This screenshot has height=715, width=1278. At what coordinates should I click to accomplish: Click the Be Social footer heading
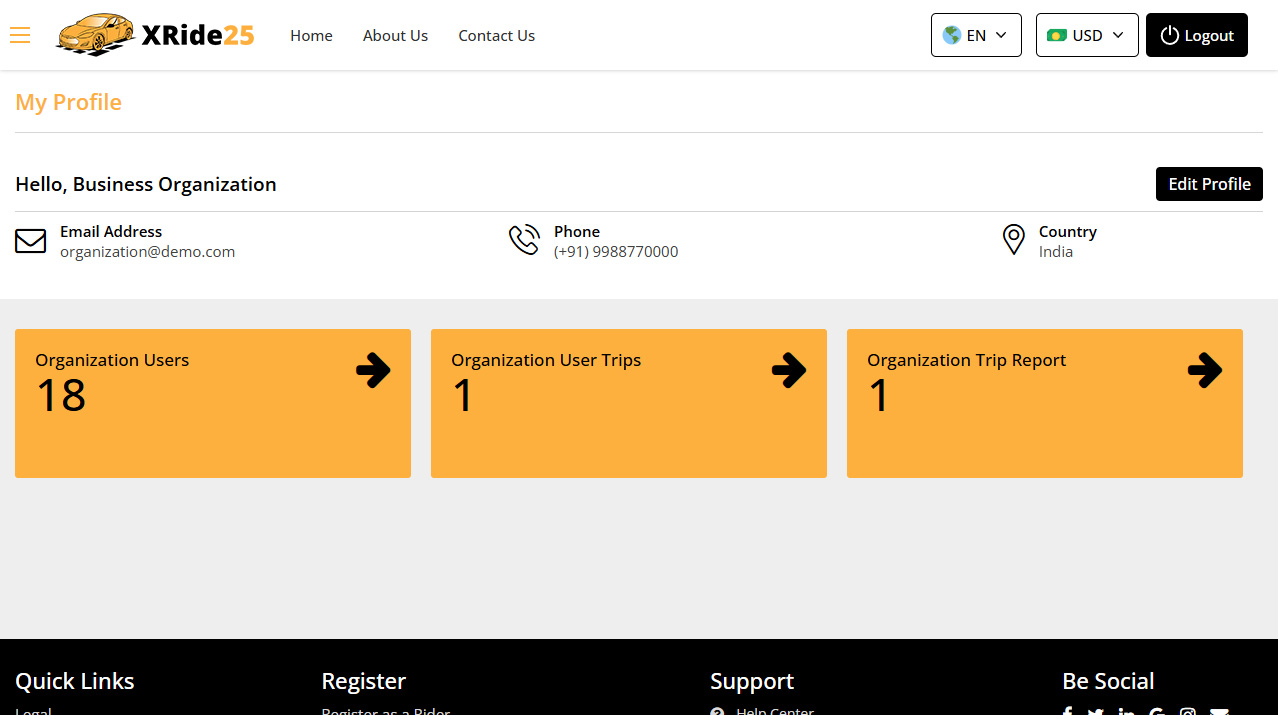click(x=1108, y=681)
